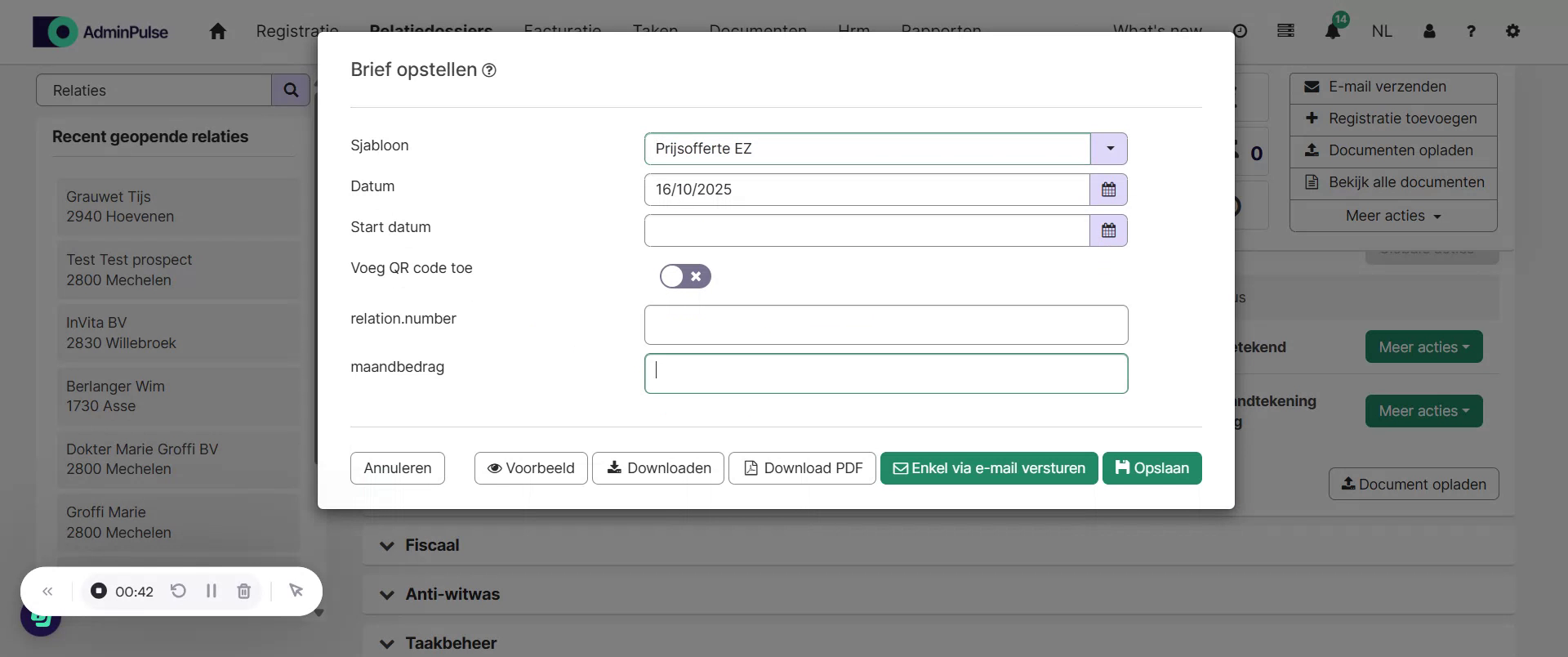Open the Datum calendar picker
This screenshot has height=657, width=1568.
1108,190
